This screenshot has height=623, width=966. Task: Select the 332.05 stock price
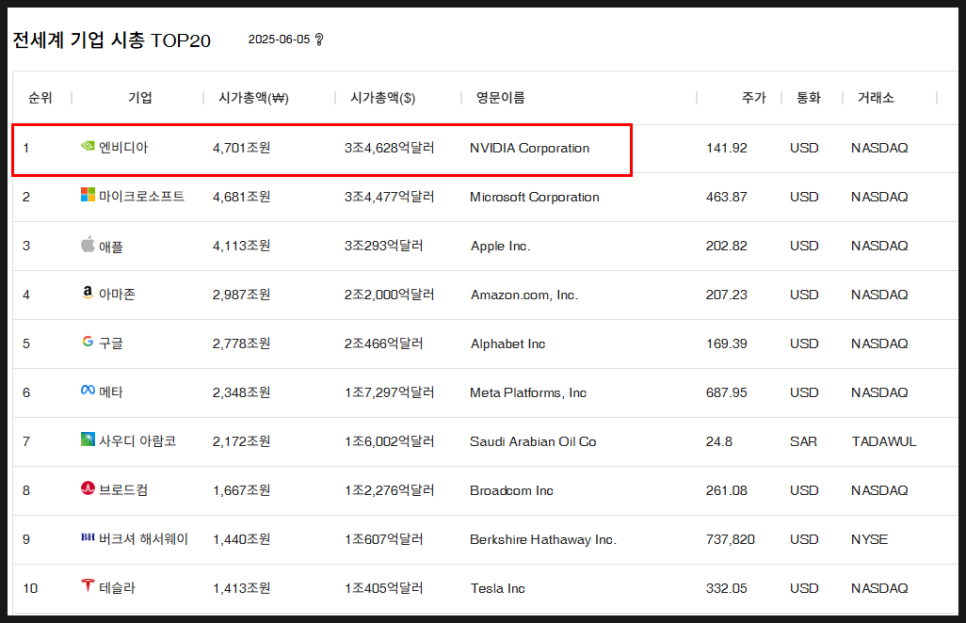coord(726,588)
